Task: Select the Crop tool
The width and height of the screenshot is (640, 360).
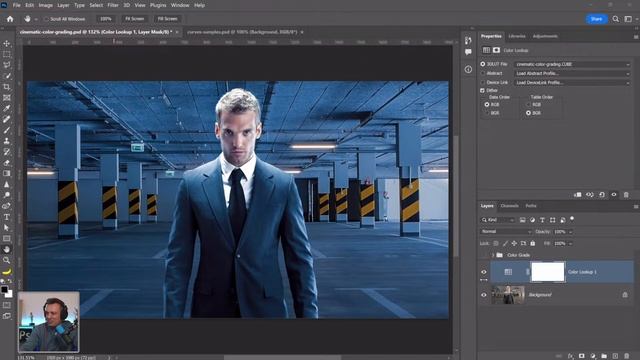Action: pos(7,87)
